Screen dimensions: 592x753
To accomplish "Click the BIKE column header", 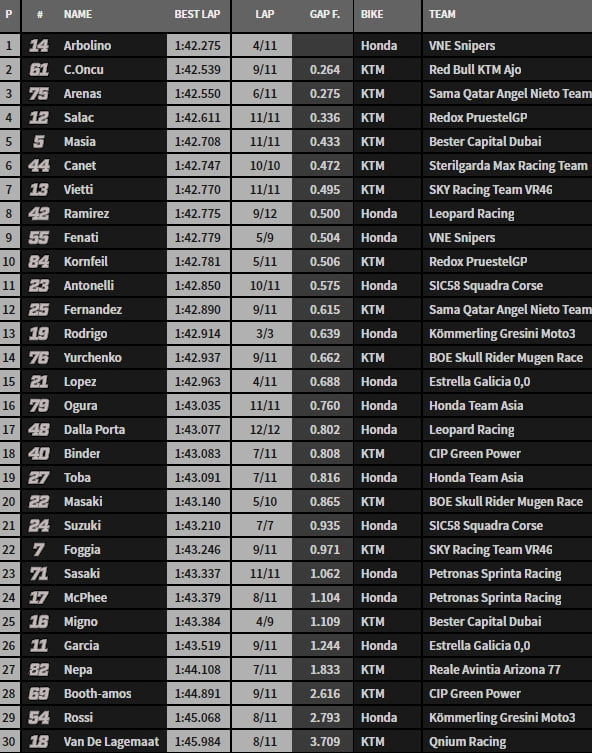I will tap(372, 14).
